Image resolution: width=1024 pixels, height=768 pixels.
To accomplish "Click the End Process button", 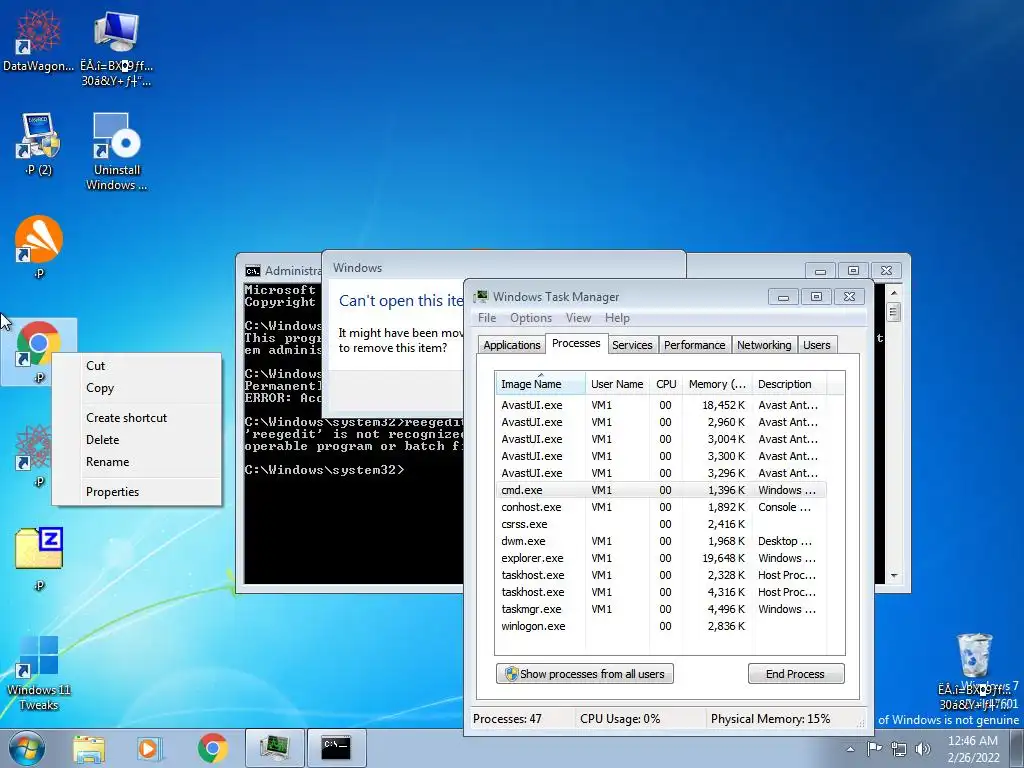I will [795, 674].
